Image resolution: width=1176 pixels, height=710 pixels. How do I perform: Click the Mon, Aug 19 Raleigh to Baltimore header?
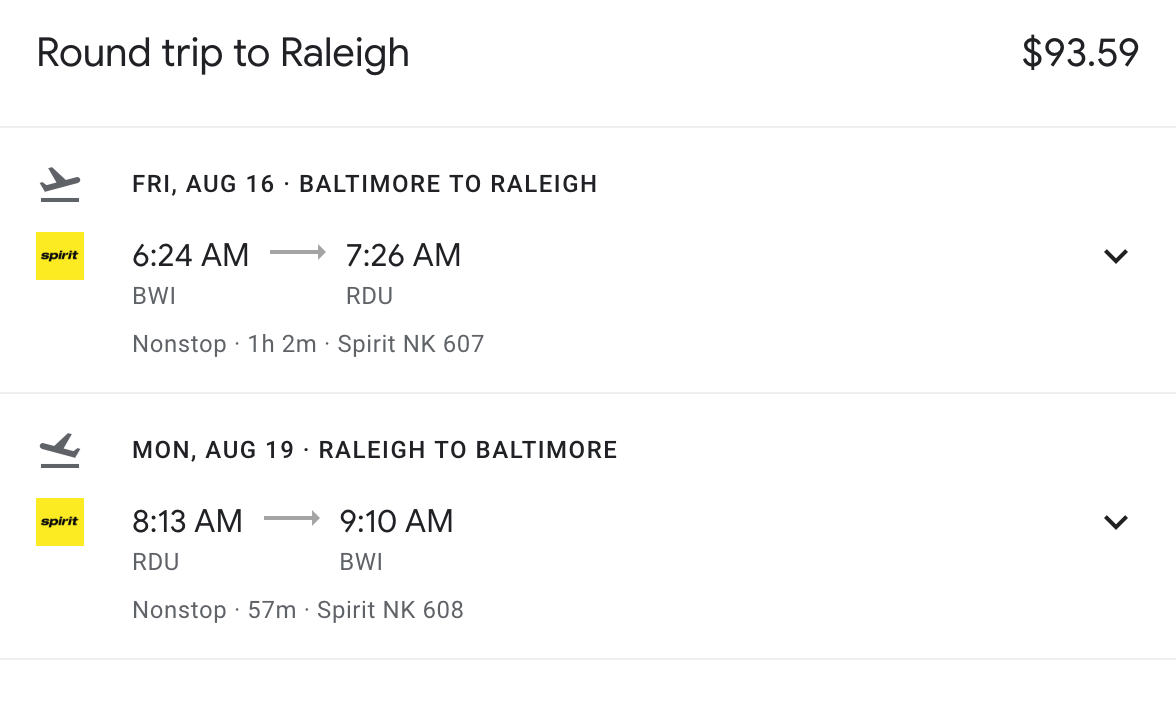tap(374, 450)
